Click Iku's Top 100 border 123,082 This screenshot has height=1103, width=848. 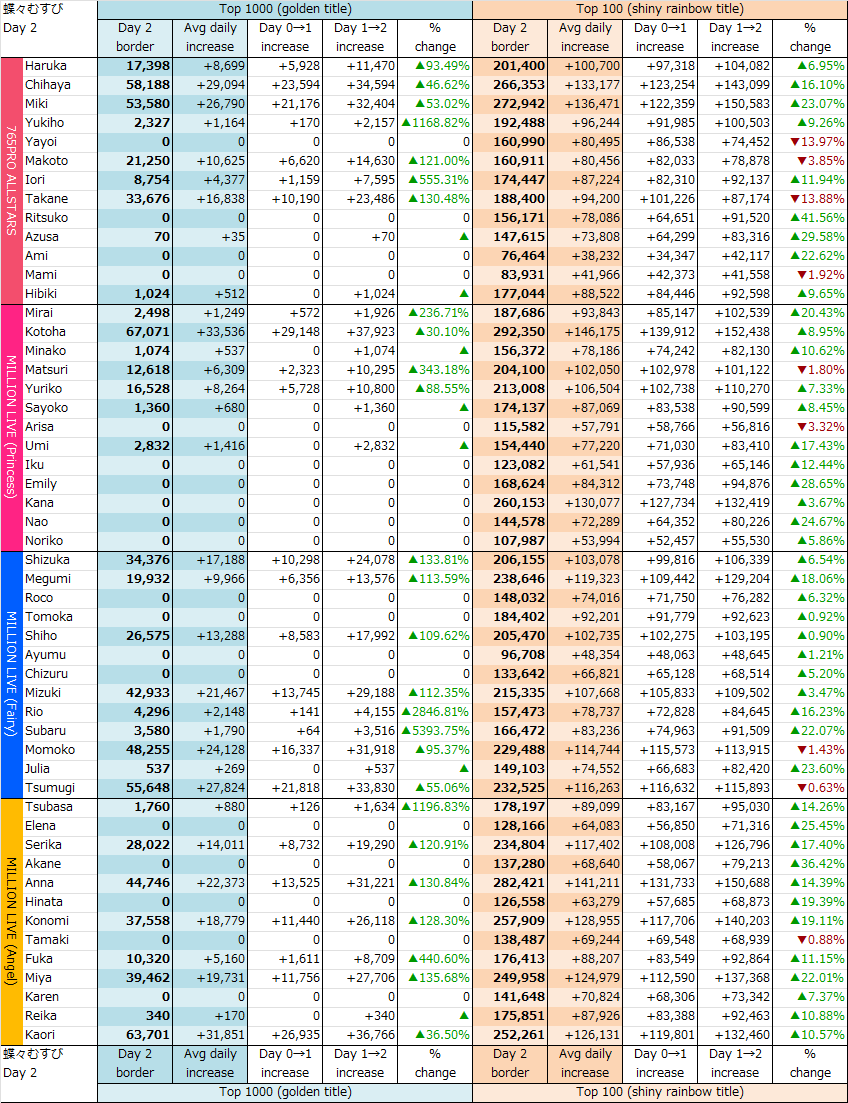[510, 465]
